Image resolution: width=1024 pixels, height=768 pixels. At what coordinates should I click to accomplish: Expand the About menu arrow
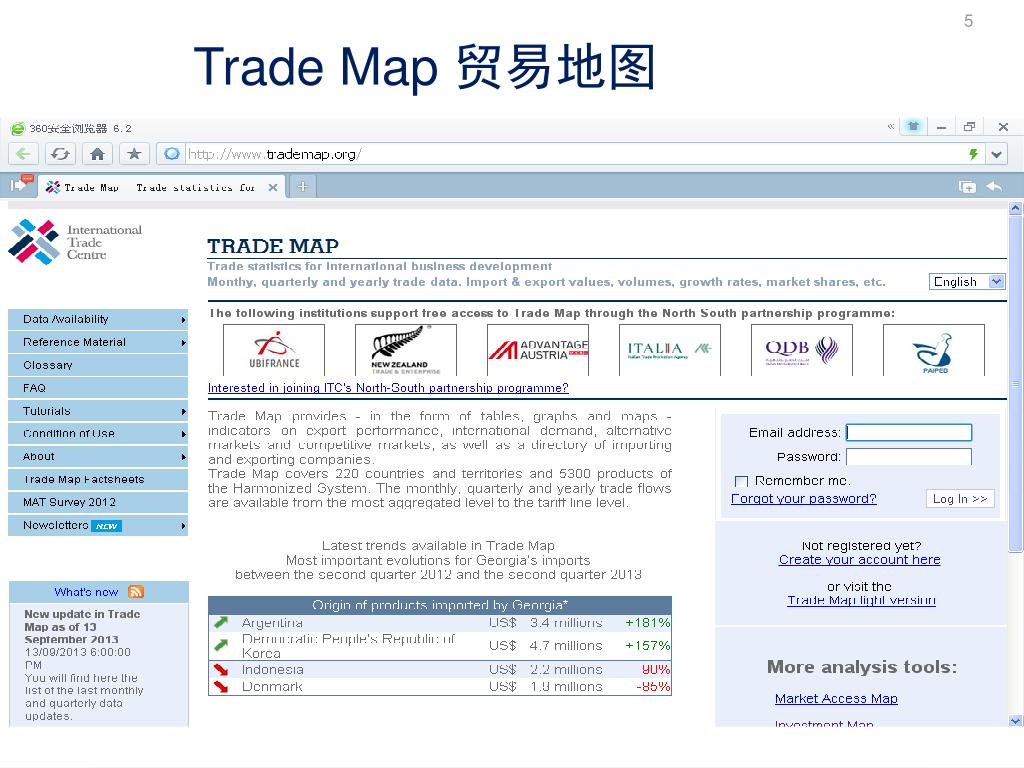click(184, 457)
